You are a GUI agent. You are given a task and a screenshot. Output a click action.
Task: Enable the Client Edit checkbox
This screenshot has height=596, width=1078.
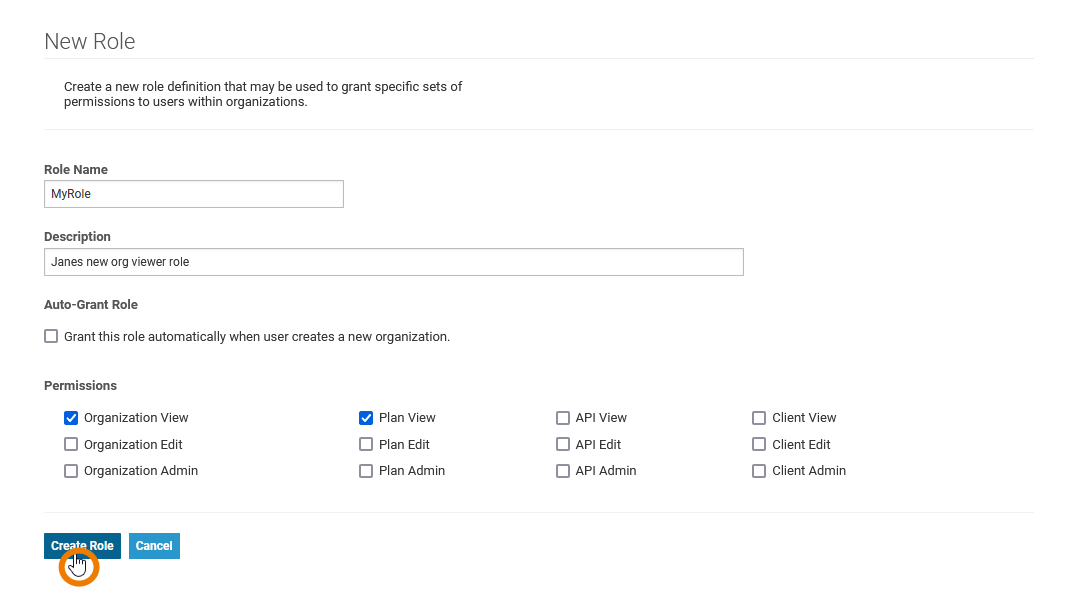[760, 445]
